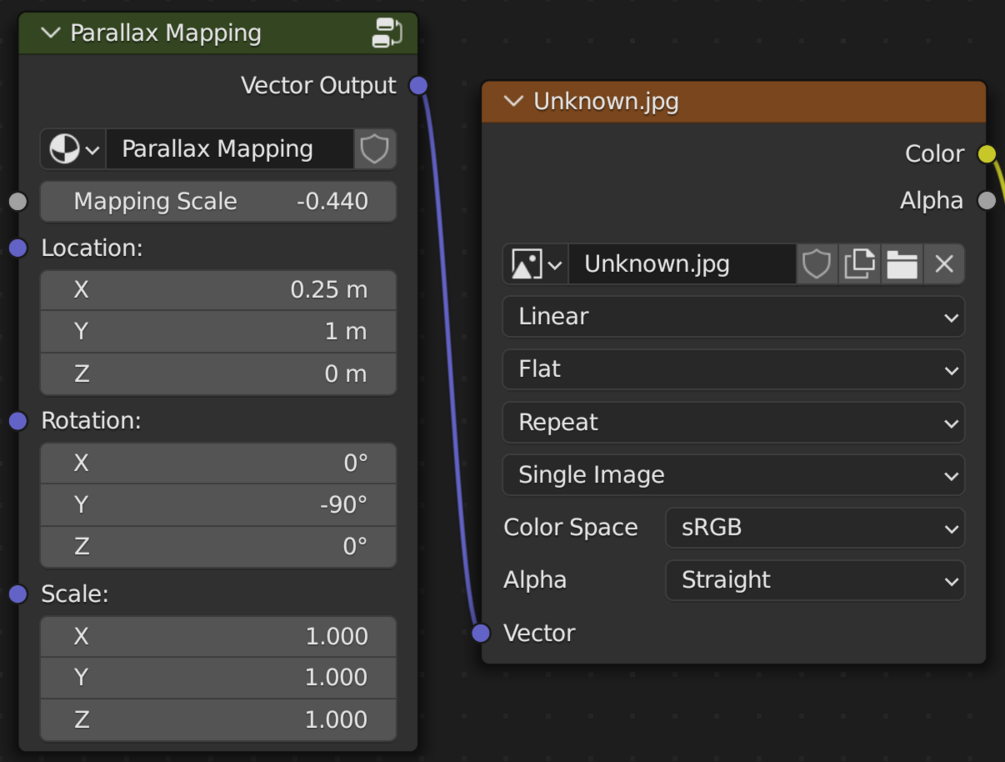Open the Linear interpolation dropdown

[x=733, y=317]
